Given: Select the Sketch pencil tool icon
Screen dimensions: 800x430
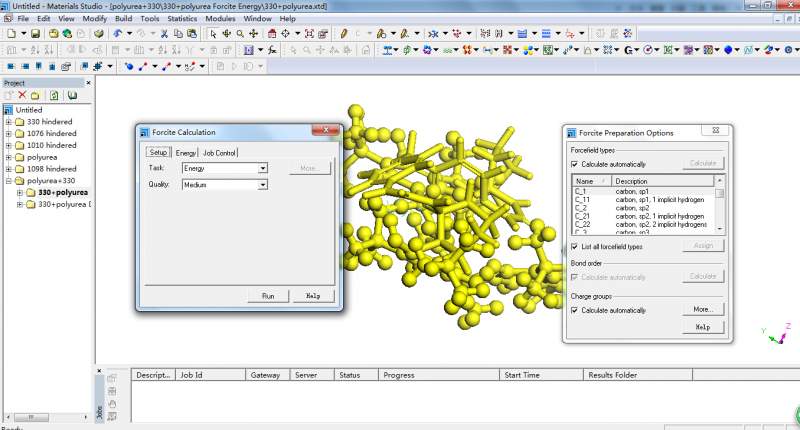Looking at the screenshot, I should coord(343,34).
